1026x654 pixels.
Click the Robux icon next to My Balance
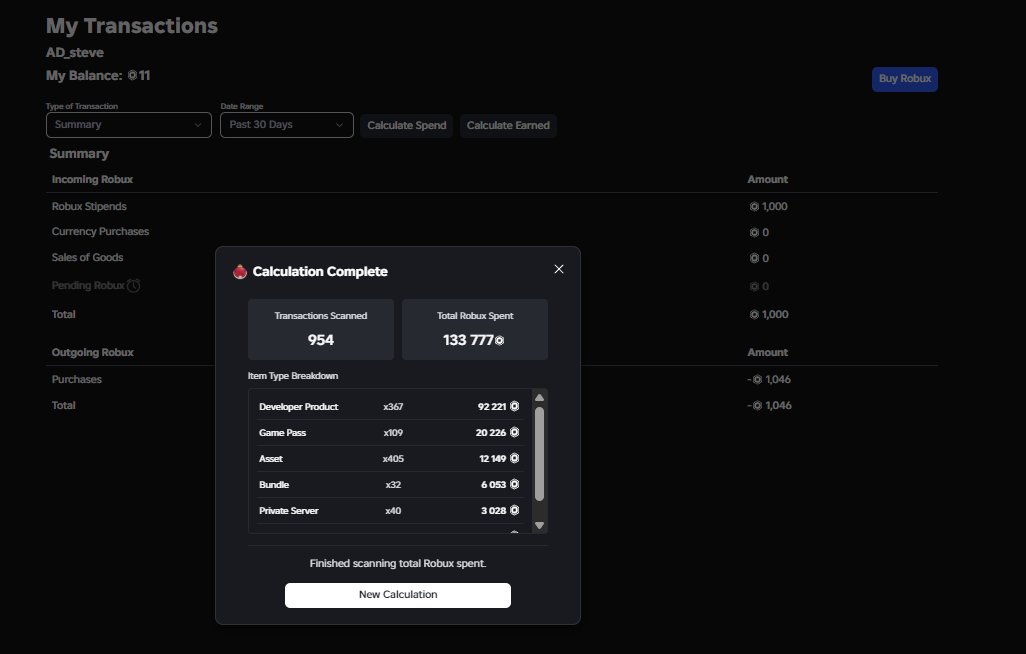tap(132, 75)
